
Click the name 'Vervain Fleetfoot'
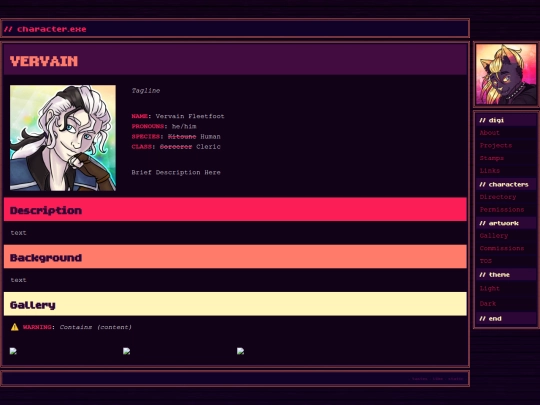(190, 116)
